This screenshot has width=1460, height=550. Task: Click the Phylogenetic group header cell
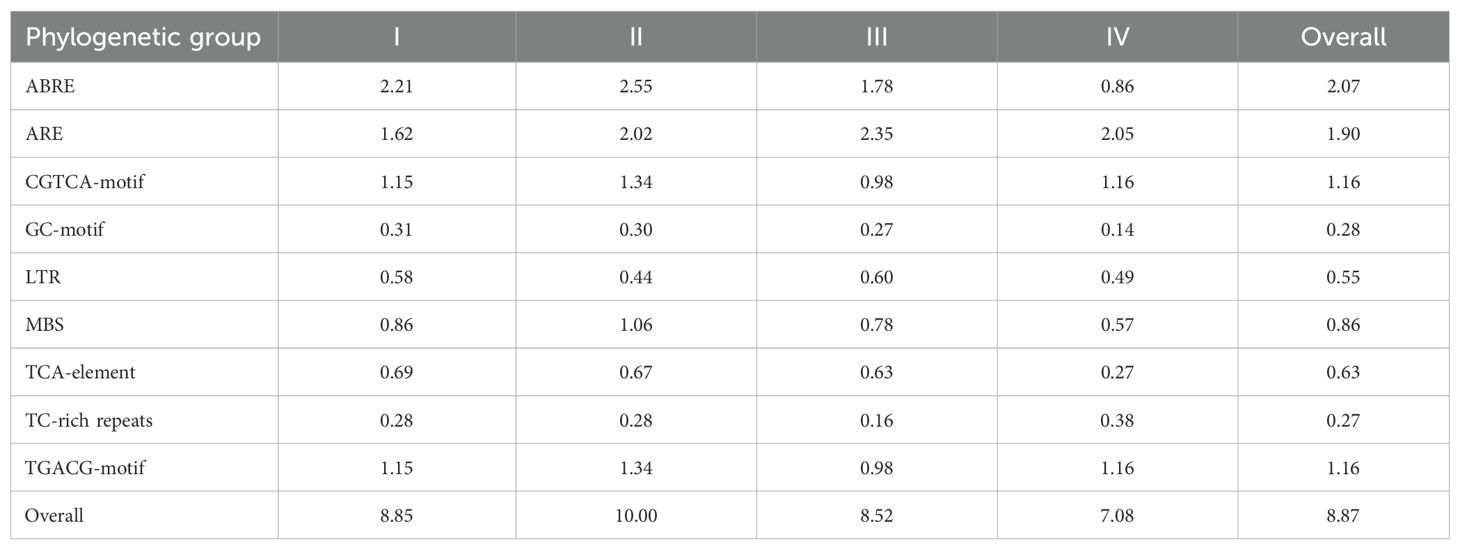point(143,37)
